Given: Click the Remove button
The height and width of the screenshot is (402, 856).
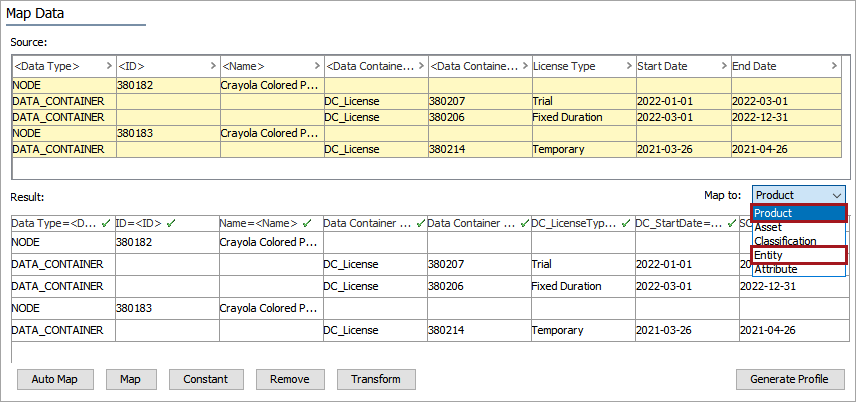Looking at the screenshot, I should tap(290, 379).
